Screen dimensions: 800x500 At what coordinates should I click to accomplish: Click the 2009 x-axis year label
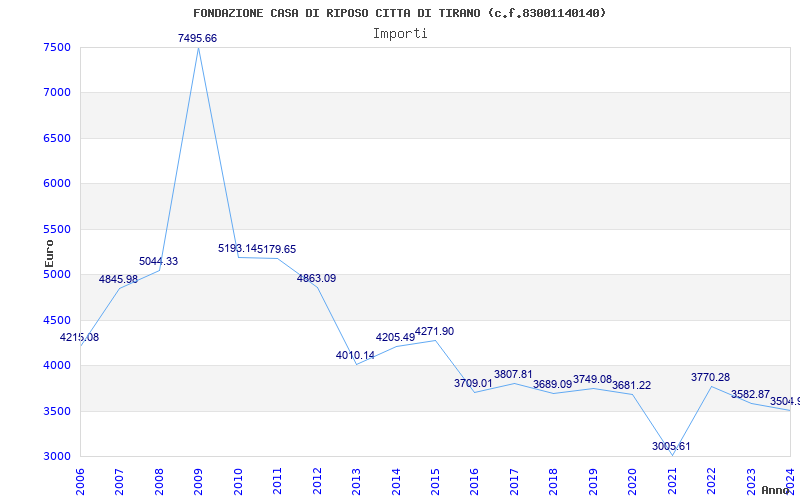pyautogui.click(x=198, y=481)
